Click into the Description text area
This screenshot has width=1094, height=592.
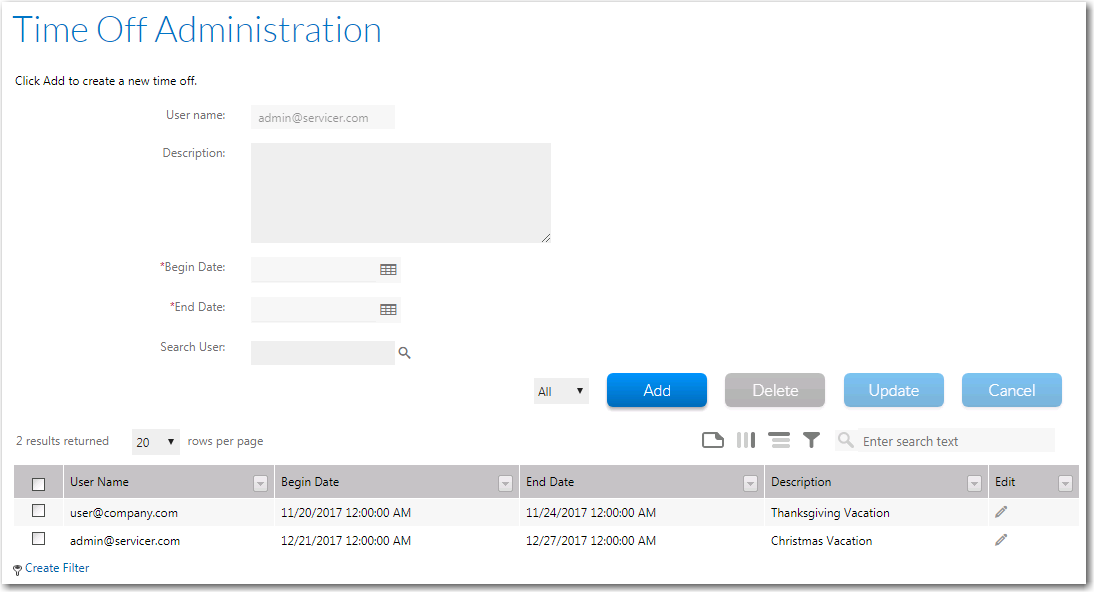coord(400,193)
